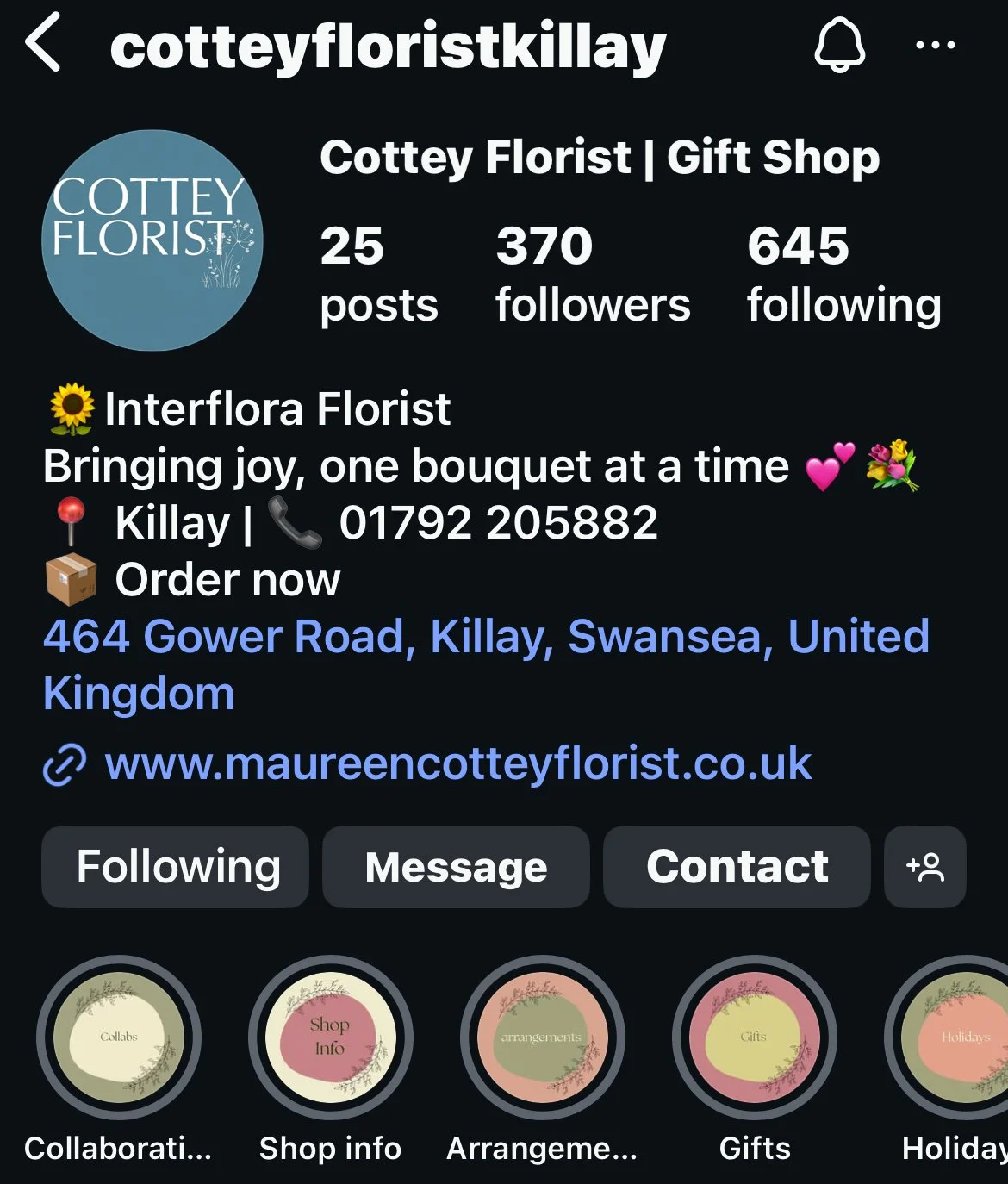View the 370 followers list
This screenshot has width=1008, height=1184.
[x=593, y=275]
